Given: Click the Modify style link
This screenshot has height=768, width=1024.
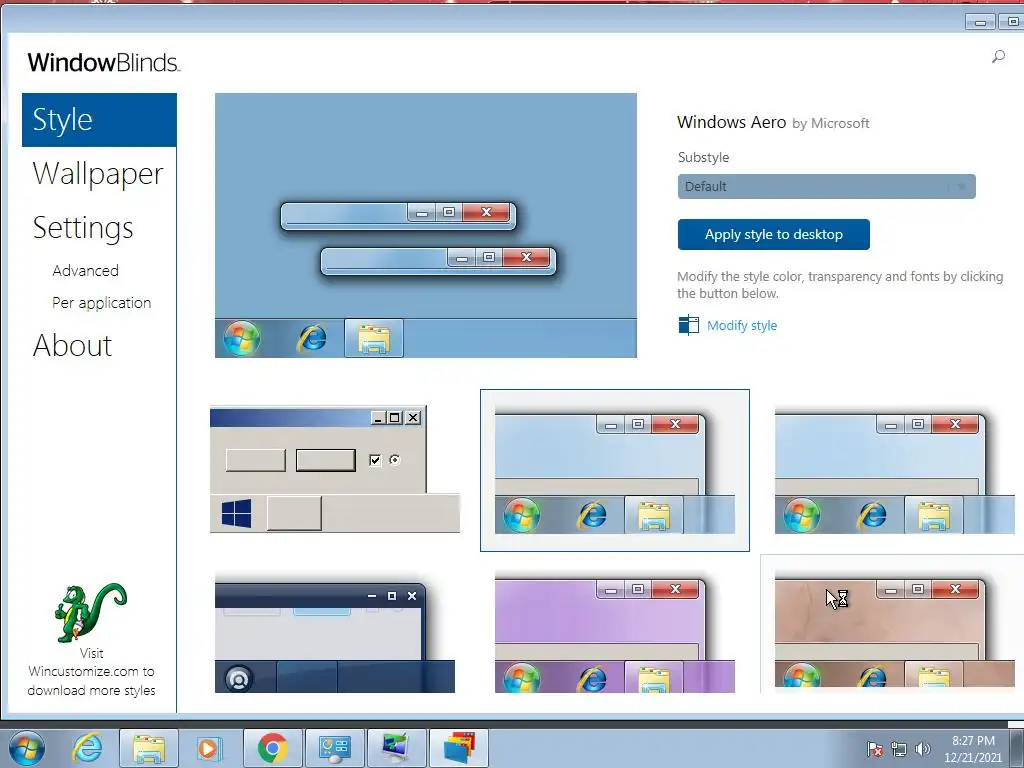Looking at the screenshot, I should coord(742,325).
